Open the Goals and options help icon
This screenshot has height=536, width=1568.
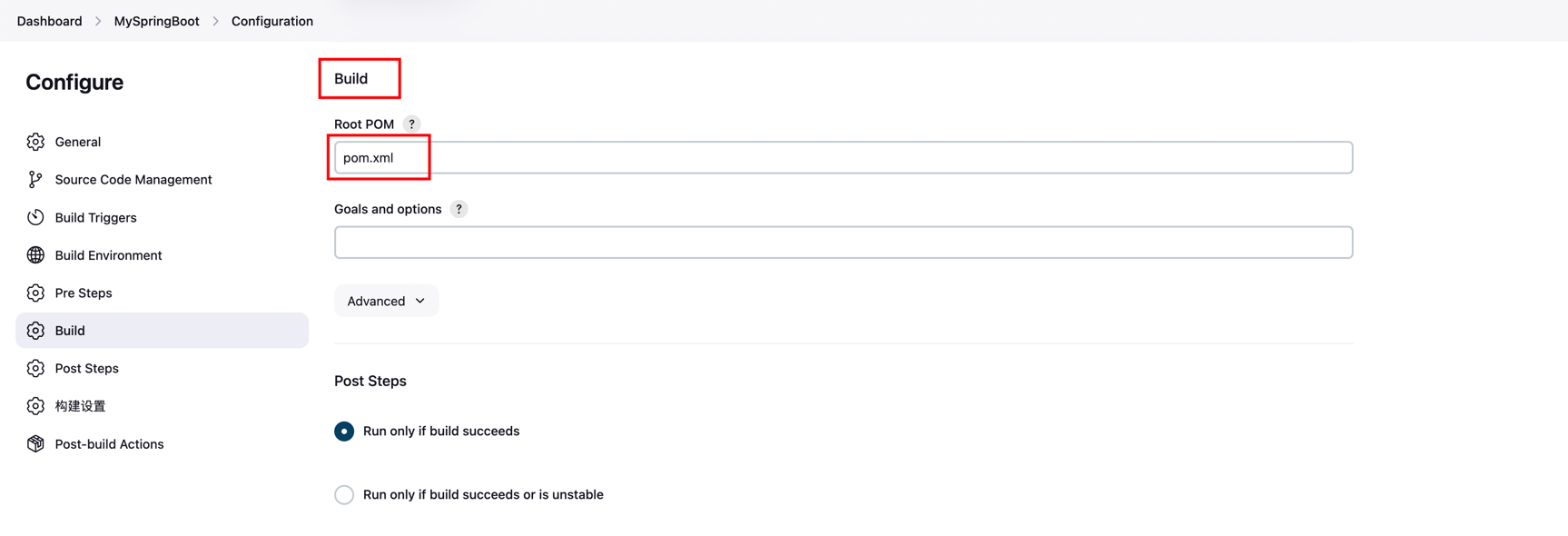pos(459,209)
